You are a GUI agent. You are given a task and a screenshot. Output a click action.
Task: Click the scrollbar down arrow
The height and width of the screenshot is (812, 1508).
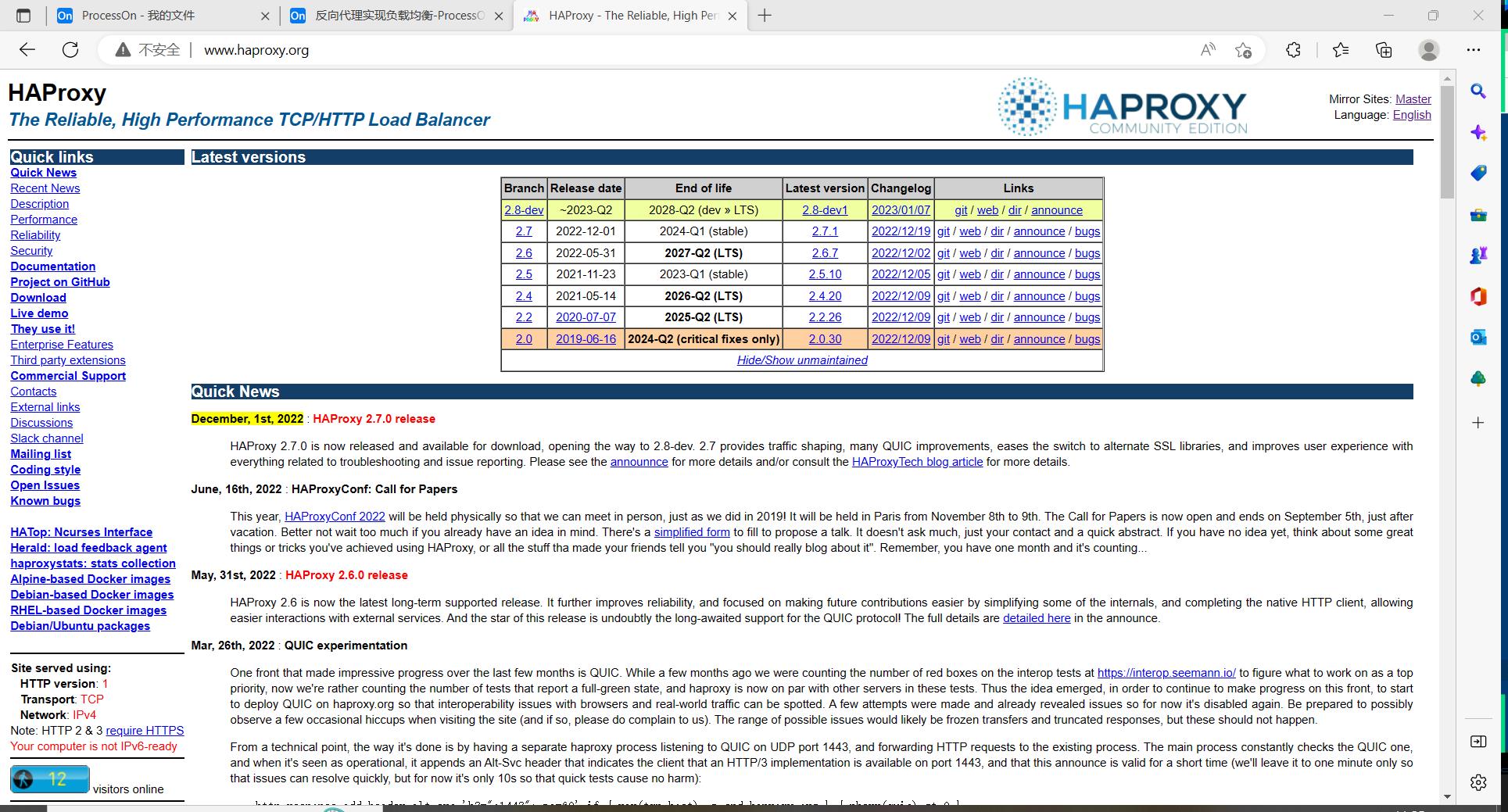pos(1447,796)
